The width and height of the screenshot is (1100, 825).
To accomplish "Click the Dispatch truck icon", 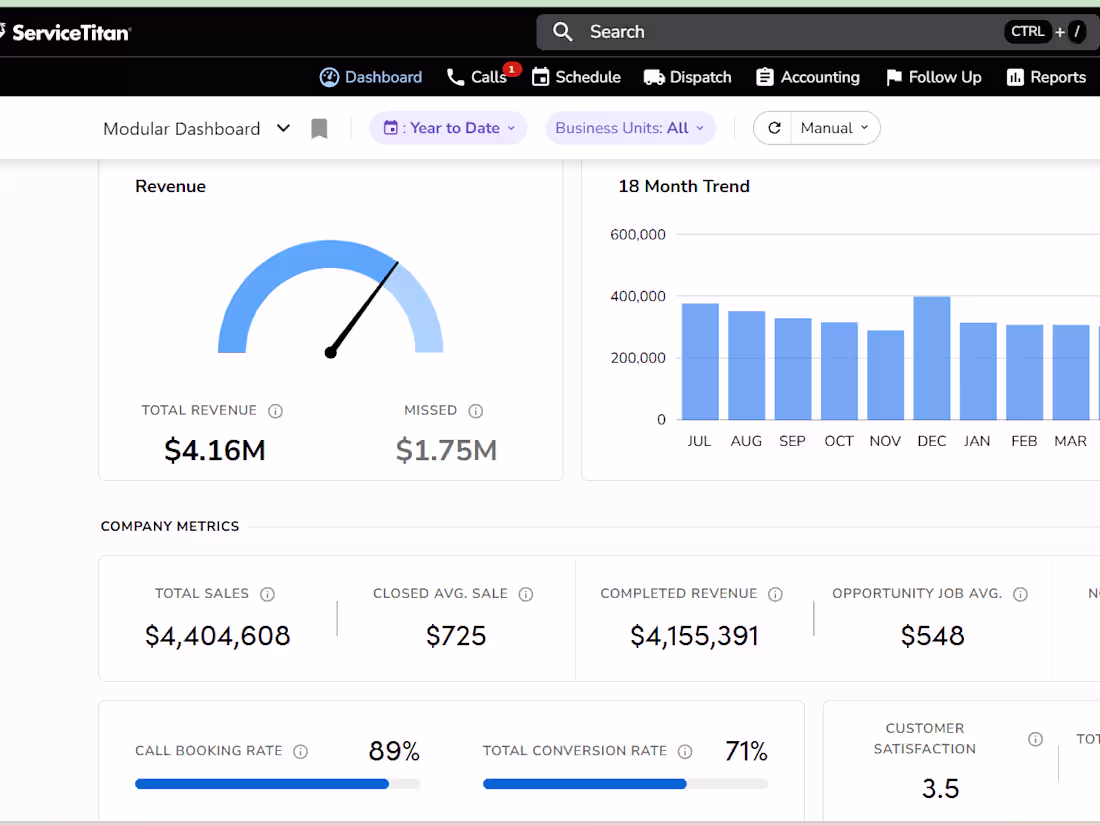I will (655, 77).
